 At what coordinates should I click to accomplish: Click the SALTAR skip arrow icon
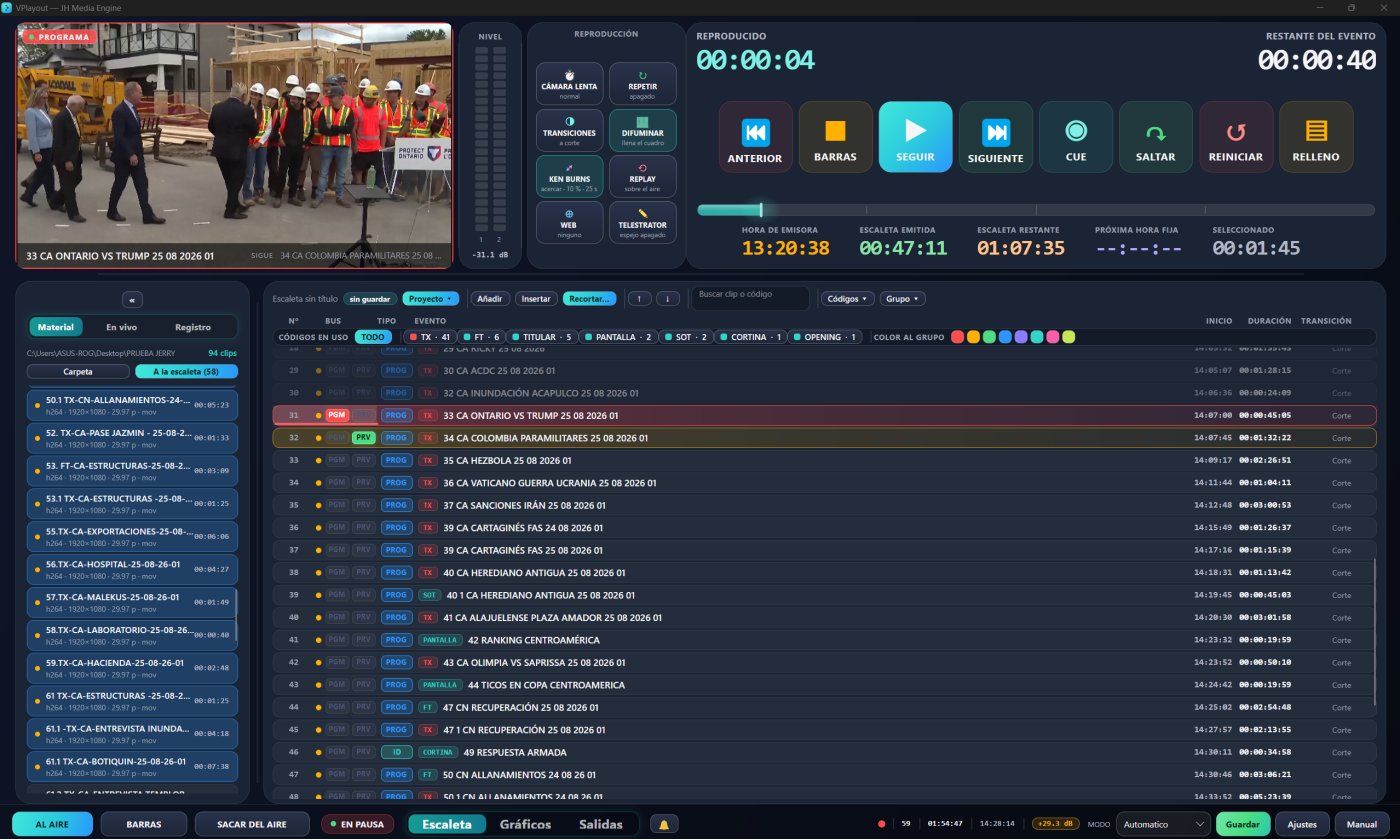(x=1156, y=132)
